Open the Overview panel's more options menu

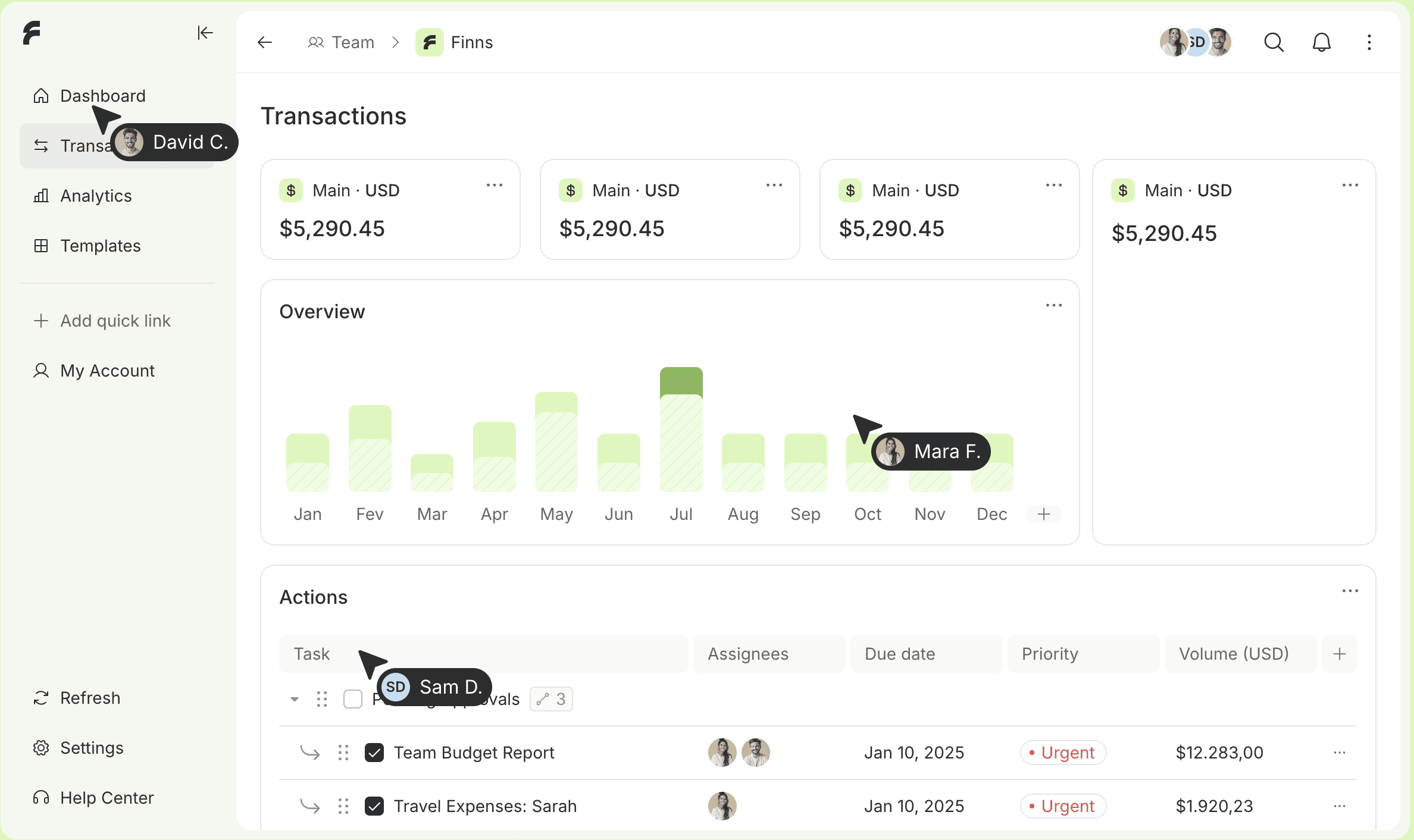(x=1053, y=306)
